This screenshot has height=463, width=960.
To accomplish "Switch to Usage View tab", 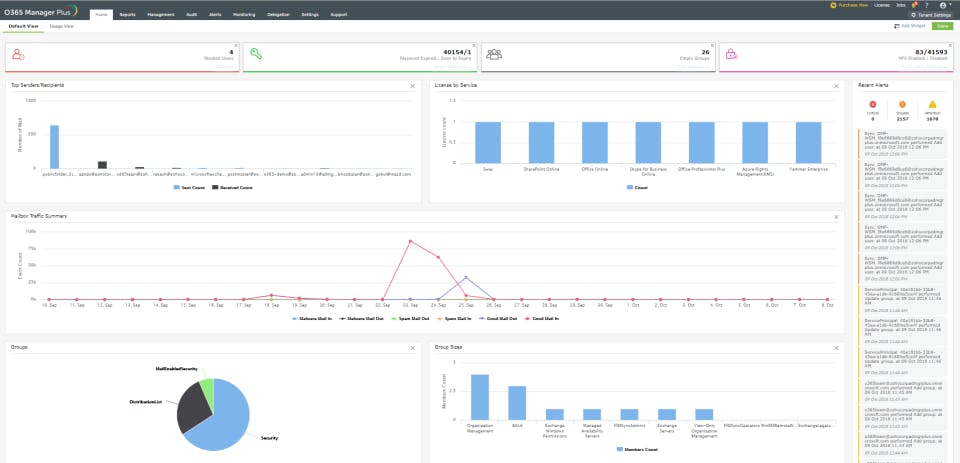I will (64, 26).
